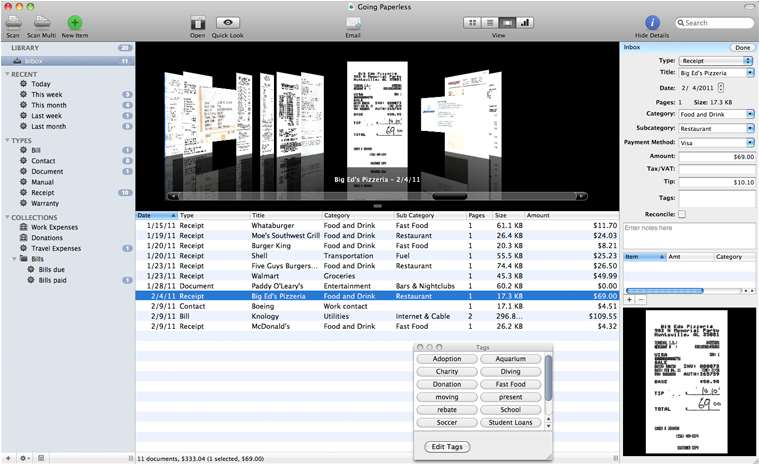
Task: Click the Fast Food tag pill
Action: pos(511,384)
